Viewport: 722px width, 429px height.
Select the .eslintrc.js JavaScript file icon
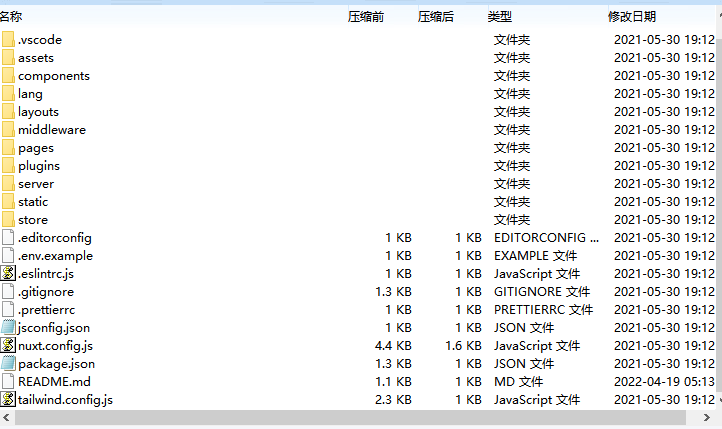click(x=8, y=274)
